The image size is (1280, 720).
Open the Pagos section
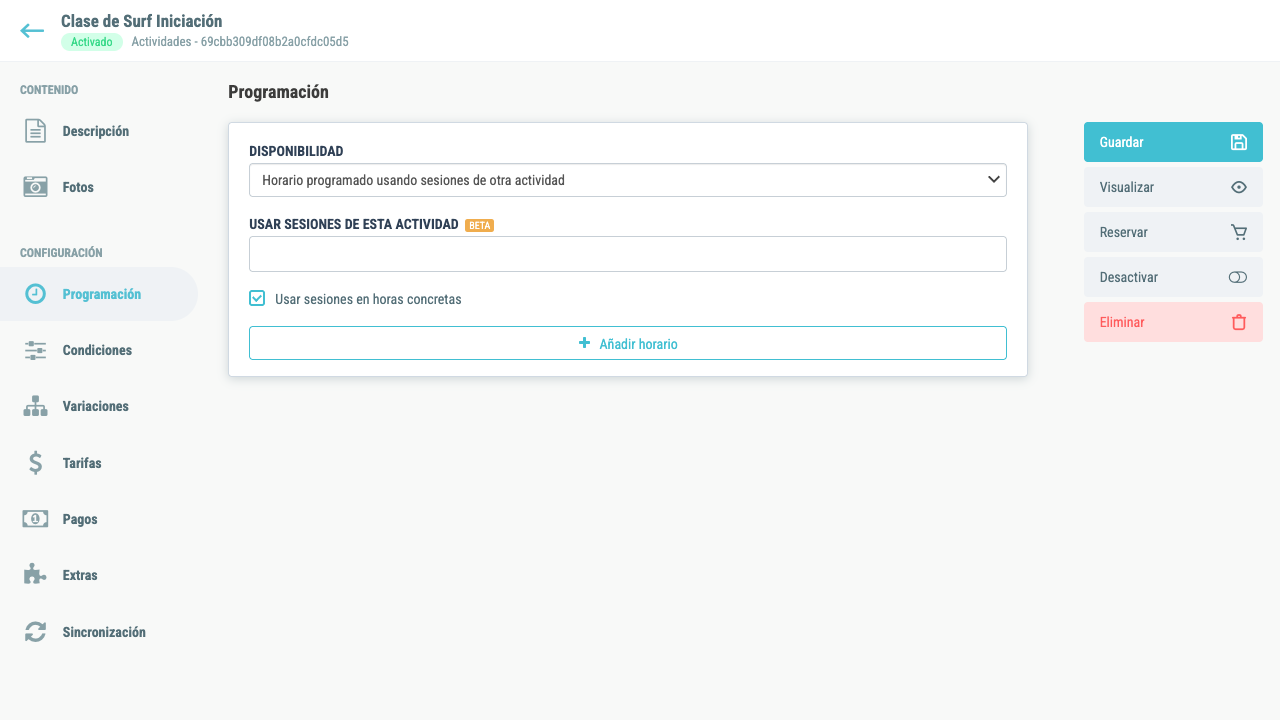tap(80, 519)
